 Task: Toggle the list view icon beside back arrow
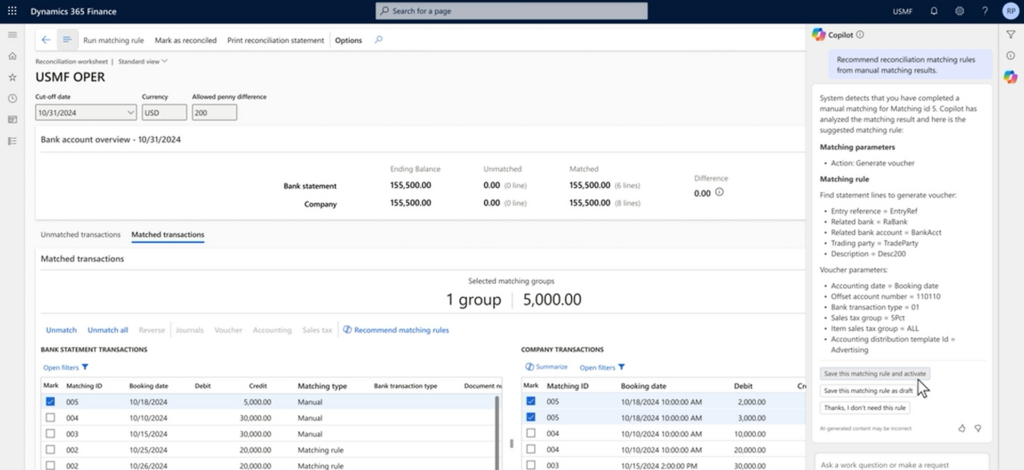click(x=67, y=40)
